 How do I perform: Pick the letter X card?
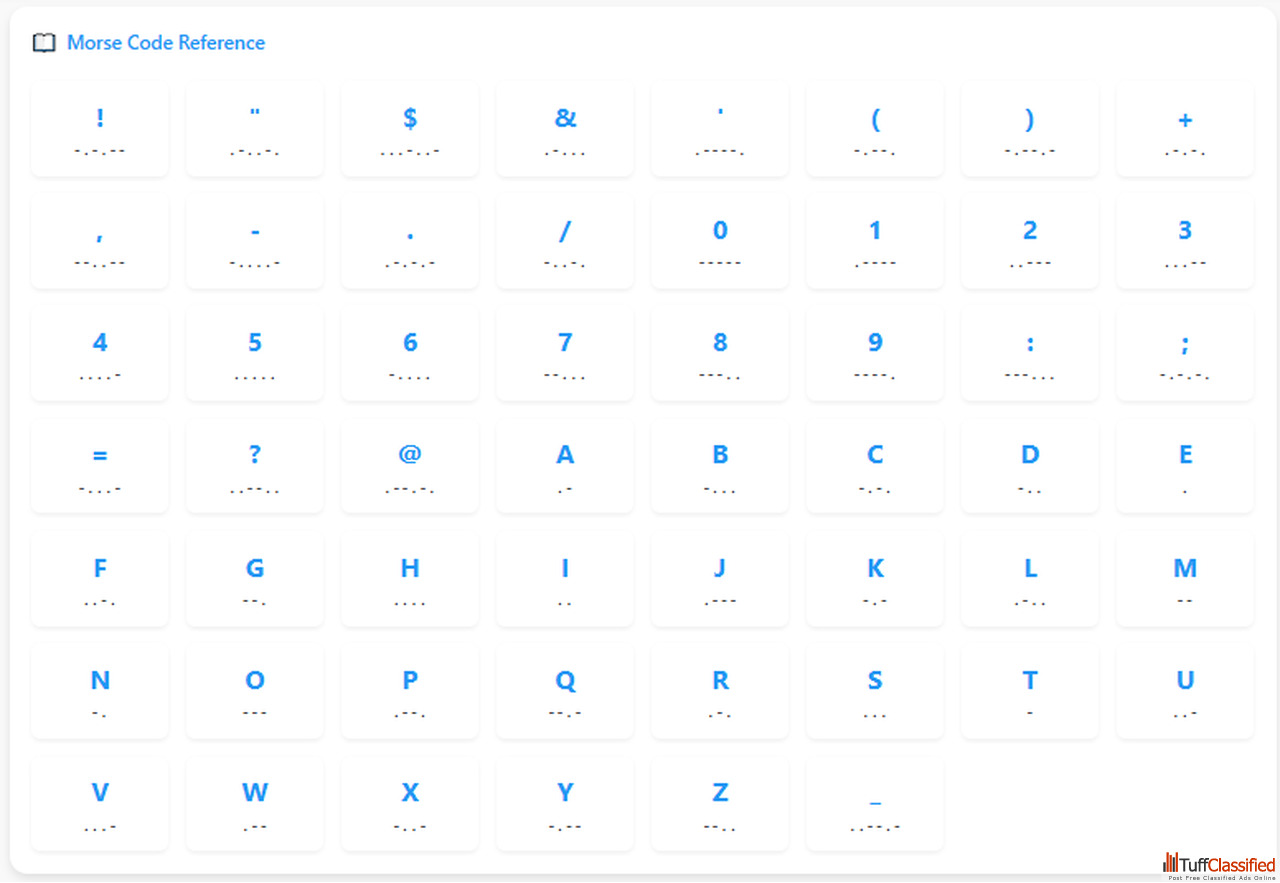(410, 805)
